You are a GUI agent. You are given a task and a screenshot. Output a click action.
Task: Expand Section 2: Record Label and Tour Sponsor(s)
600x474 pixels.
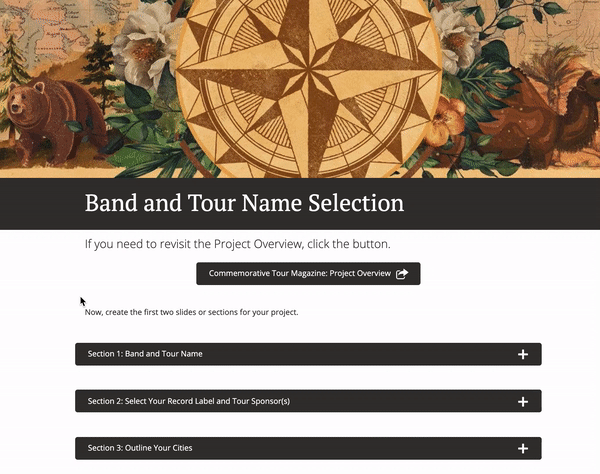tap(308, 401)
